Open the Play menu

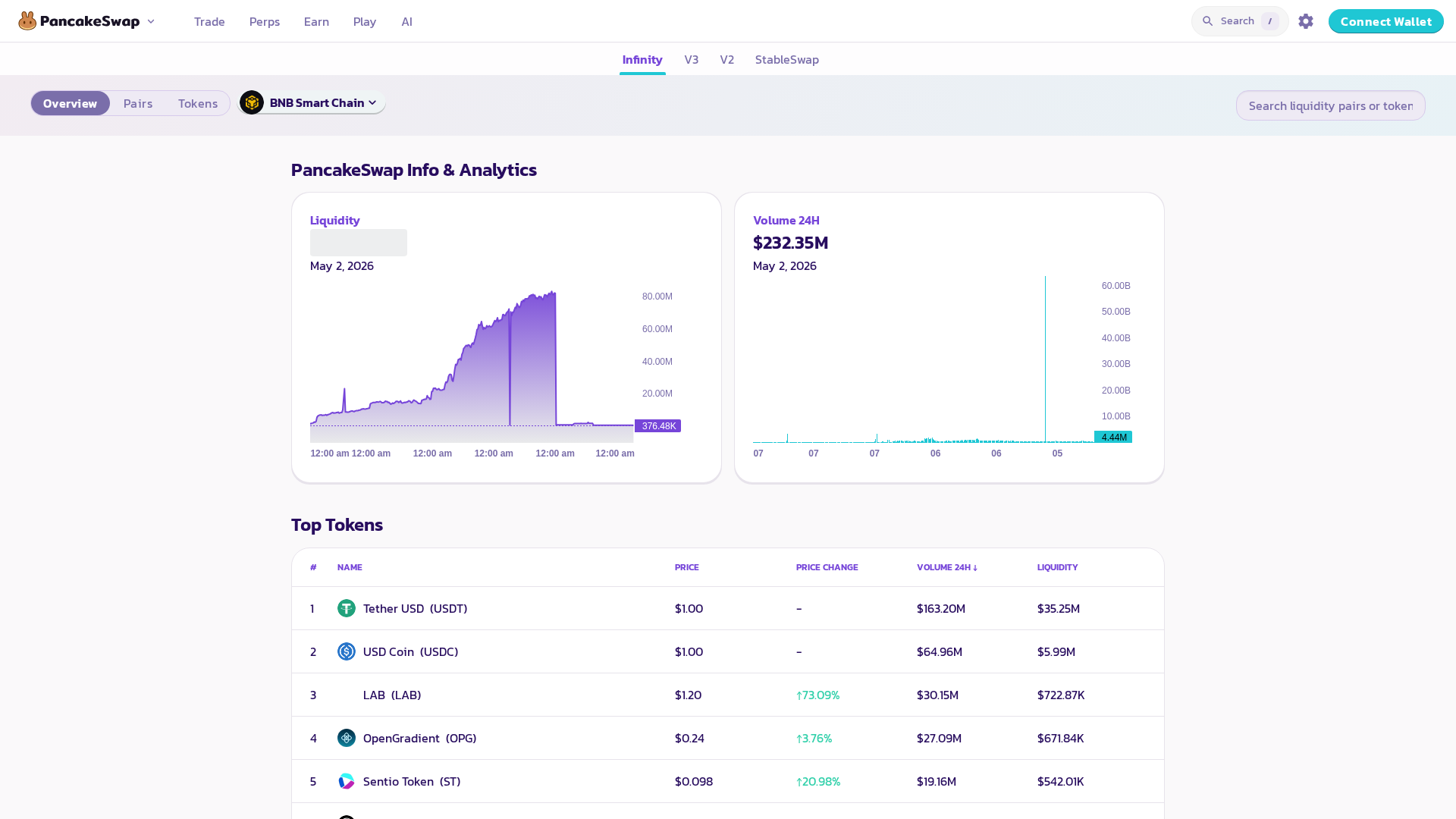coord(365,21)
